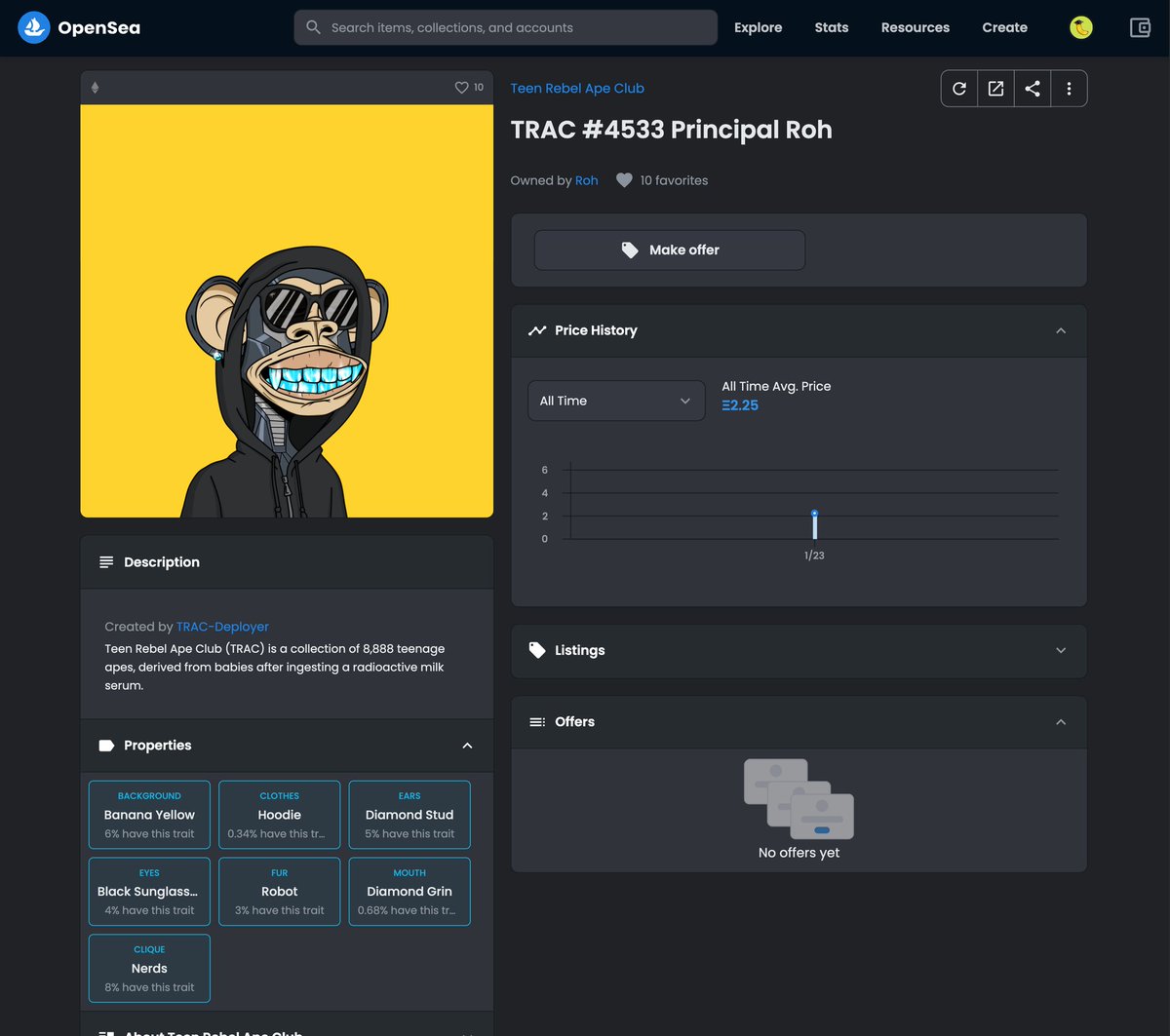Open the user profile avatar
The width and height of the screenshot is (1170, 1036).
coord(1080,28)
